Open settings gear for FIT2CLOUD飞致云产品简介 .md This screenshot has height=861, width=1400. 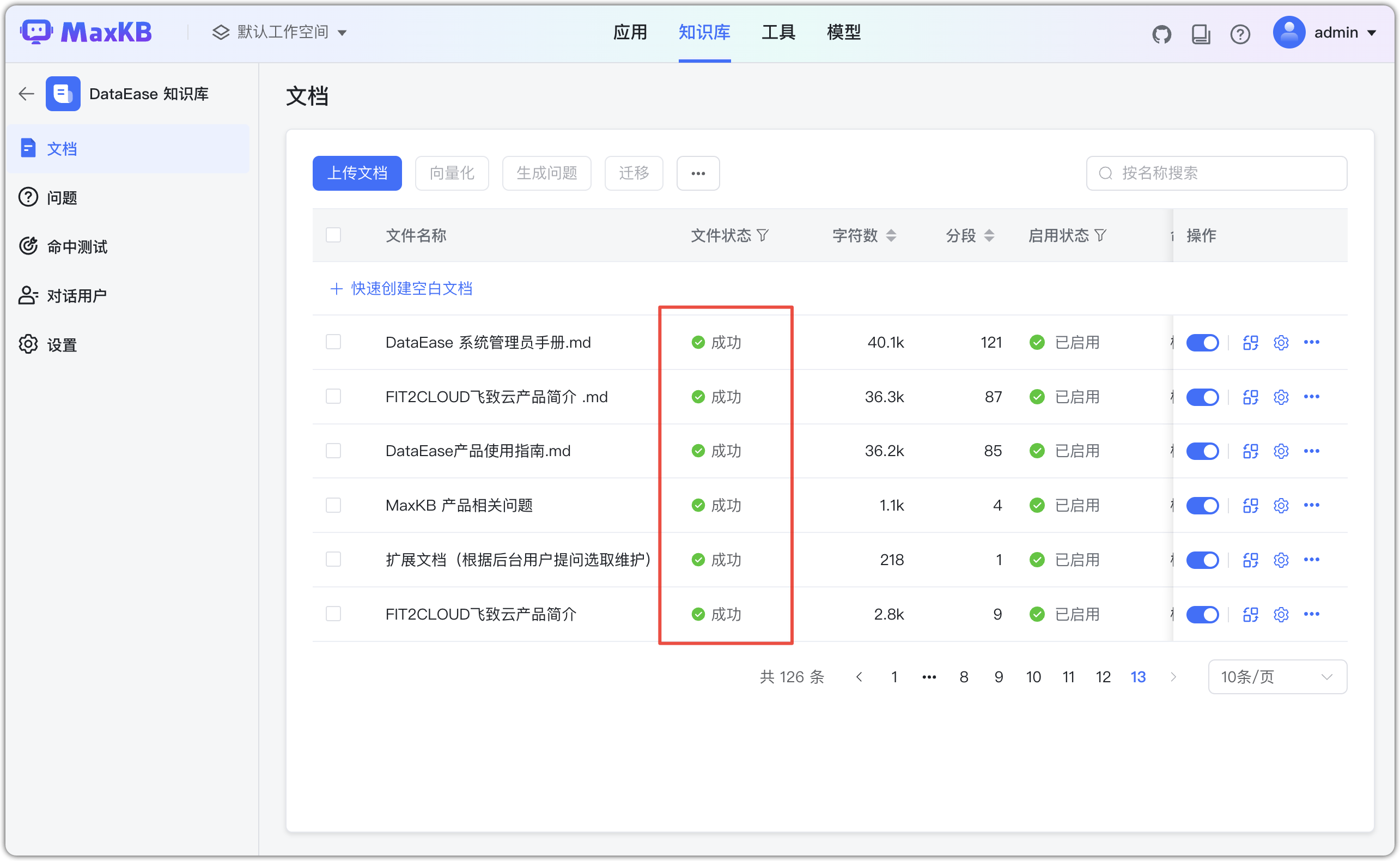(1281, 397)
